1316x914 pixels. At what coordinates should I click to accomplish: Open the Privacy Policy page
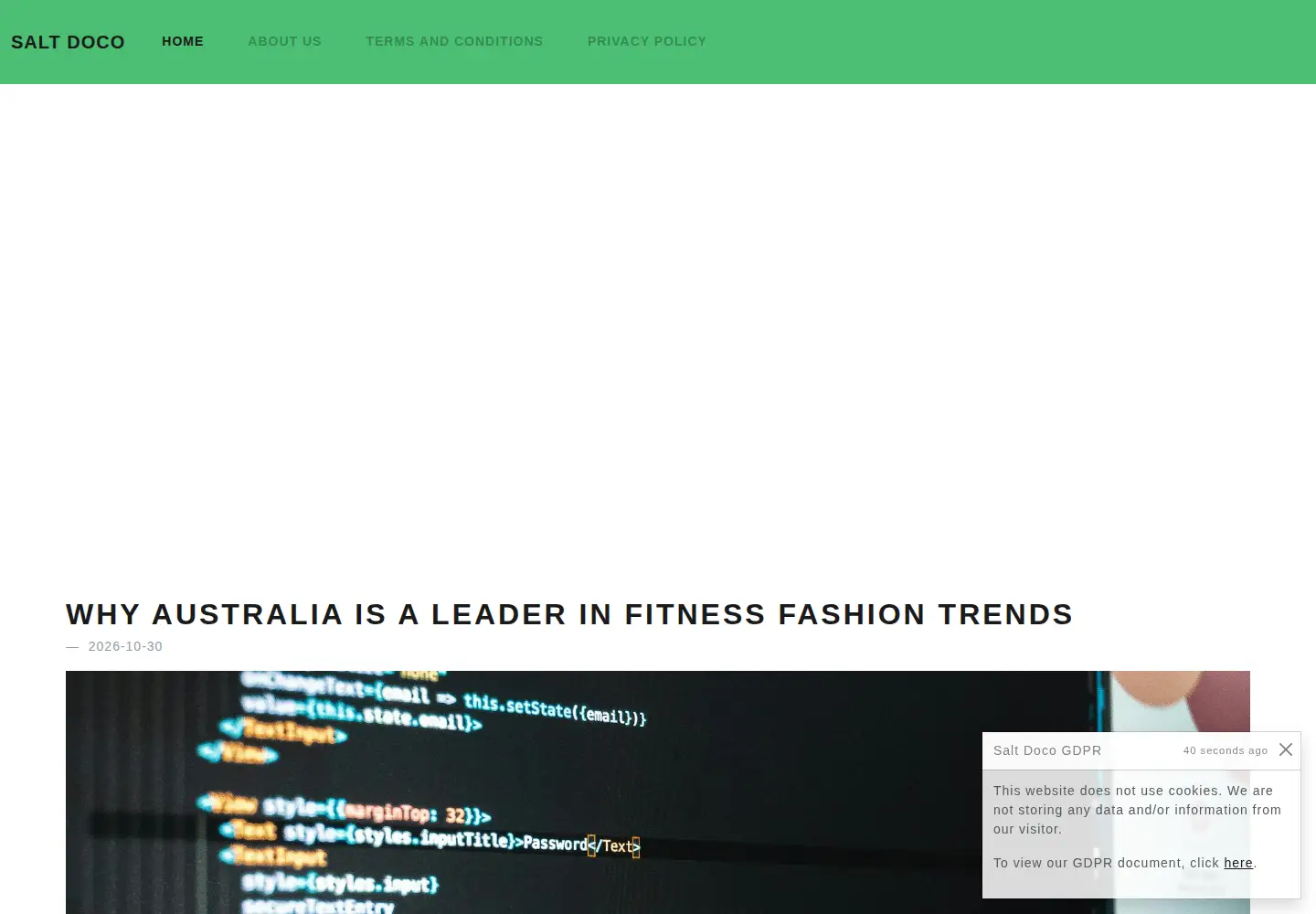point(647,41)
